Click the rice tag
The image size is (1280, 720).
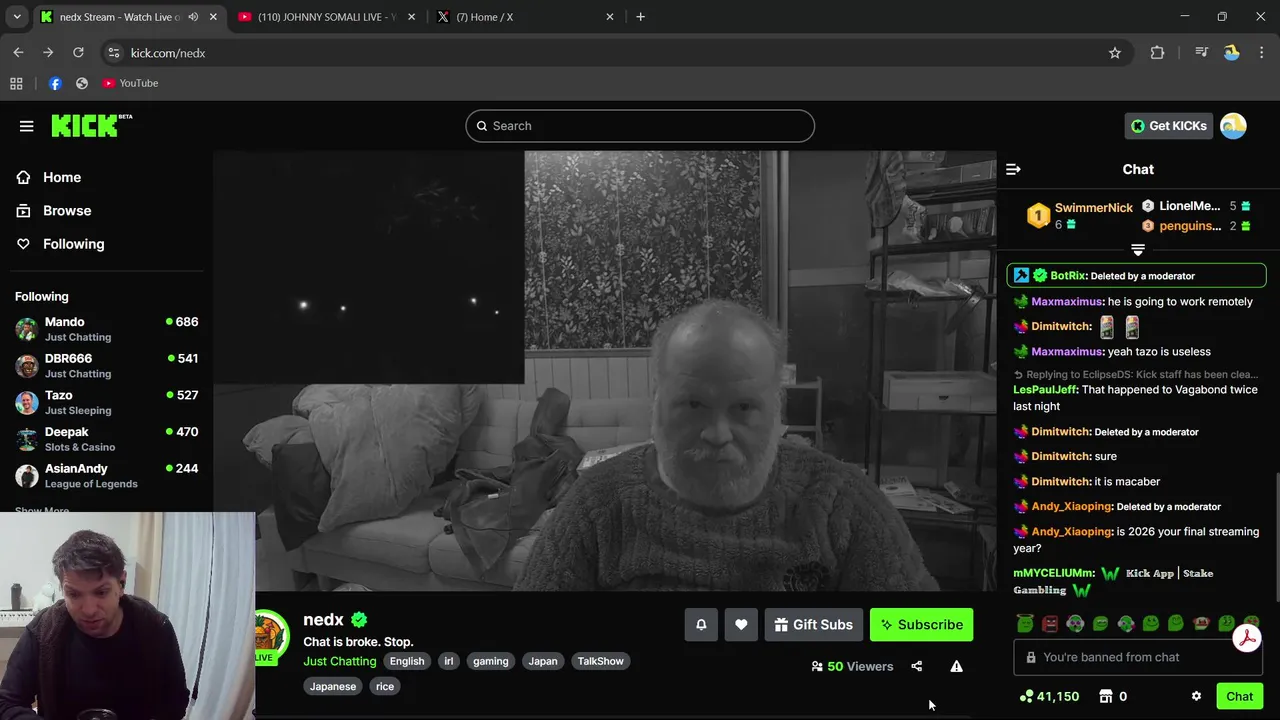click(385, 686)
